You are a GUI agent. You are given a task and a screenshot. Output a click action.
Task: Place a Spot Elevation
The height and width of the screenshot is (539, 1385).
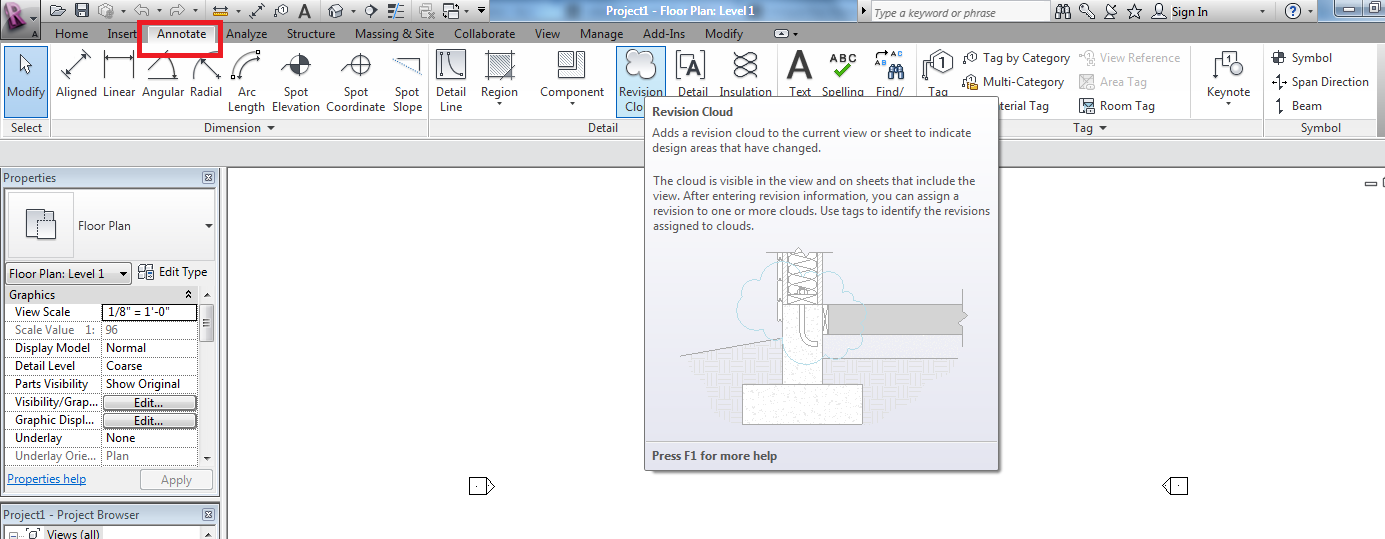coord(296,82)
